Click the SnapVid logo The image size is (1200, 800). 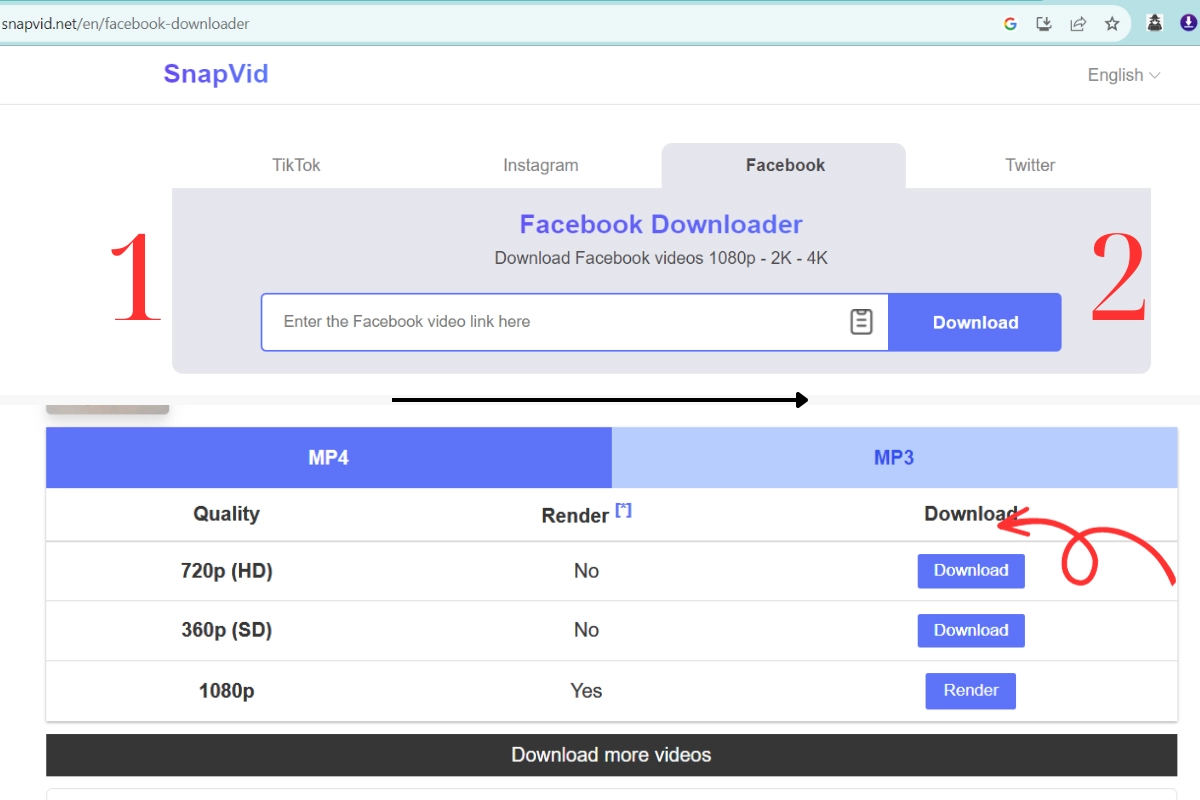point(215,74)
